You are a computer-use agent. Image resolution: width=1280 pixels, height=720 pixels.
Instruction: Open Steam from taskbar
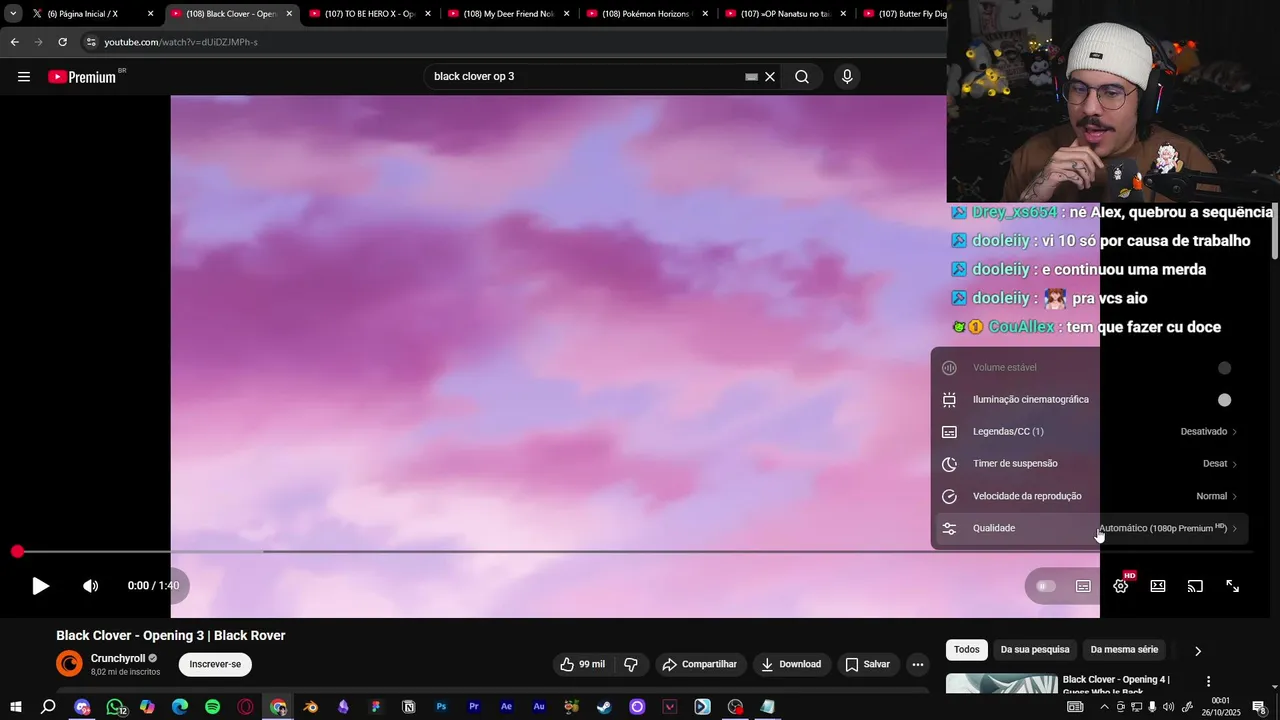(x=604, y=707)
